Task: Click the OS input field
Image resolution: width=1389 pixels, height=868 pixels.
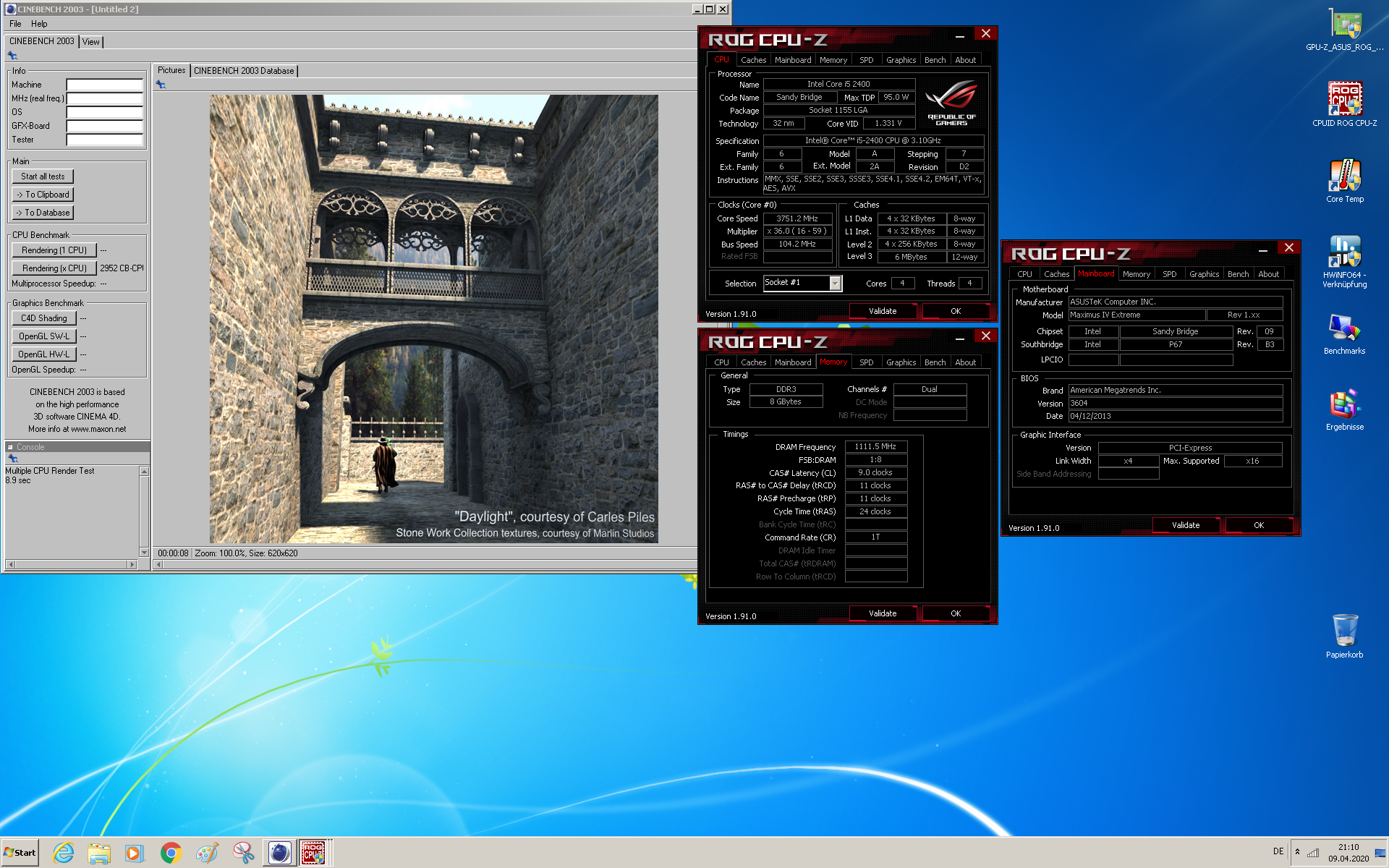Action: (104, 112)
